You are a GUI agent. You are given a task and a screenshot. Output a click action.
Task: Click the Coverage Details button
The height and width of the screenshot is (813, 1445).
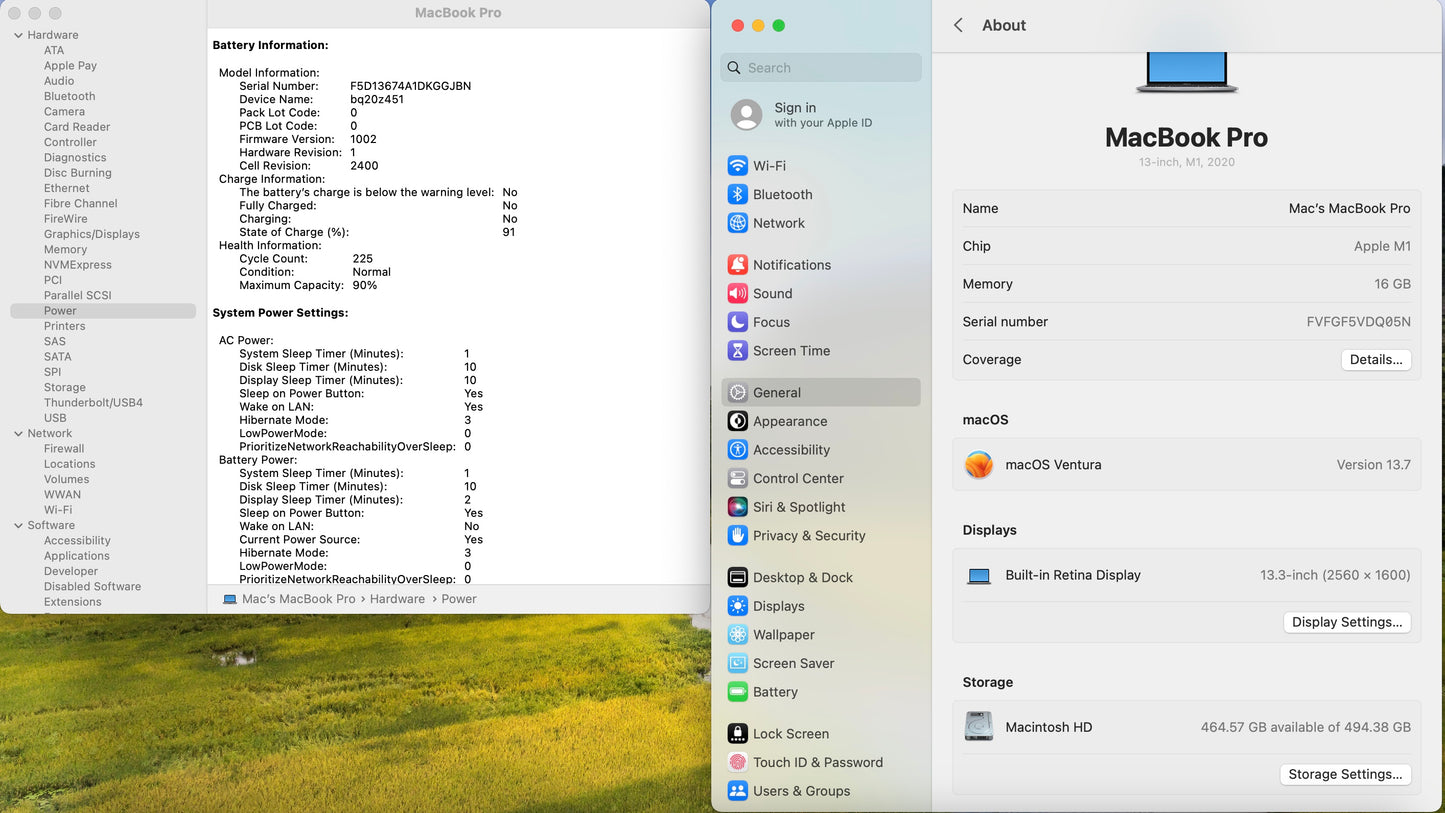pos(1375,360)
